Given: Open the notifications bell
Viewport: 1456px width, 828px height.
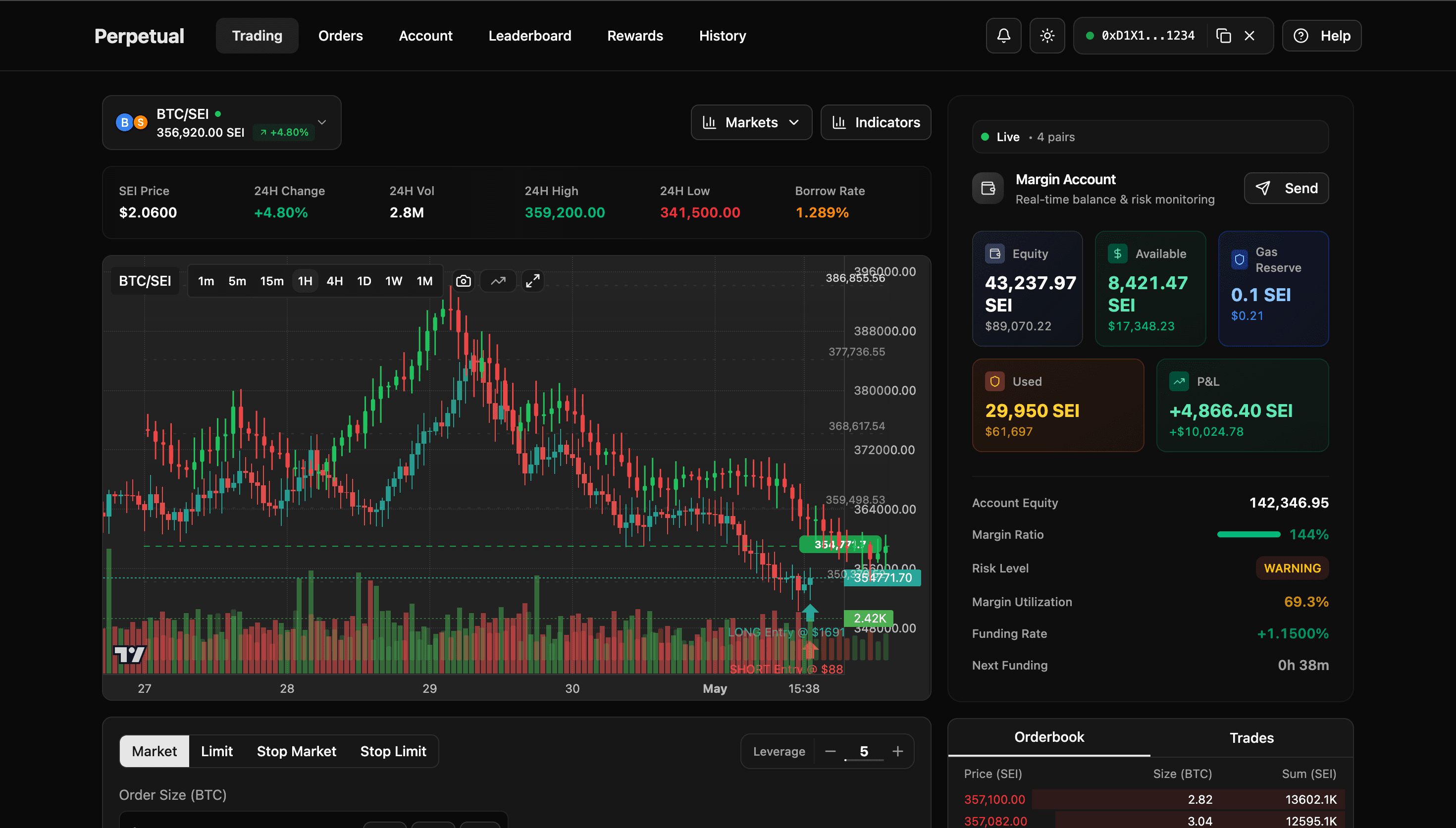Looking at the screenshot, I should (x=1003, y=36).
